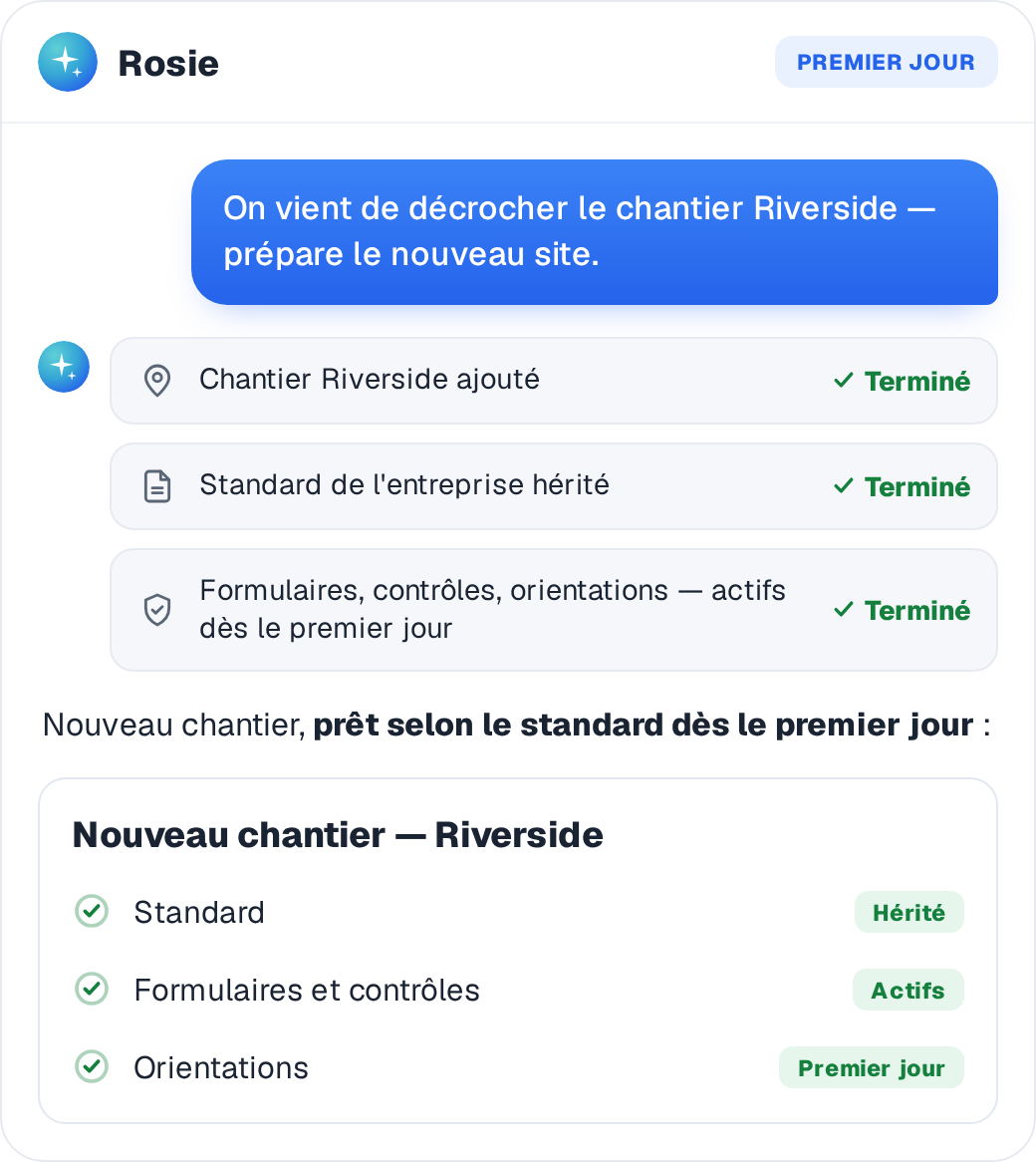Click the document icon for inherited standard
This screenshot has height=1162, width=1036.
tap(157, 487)
